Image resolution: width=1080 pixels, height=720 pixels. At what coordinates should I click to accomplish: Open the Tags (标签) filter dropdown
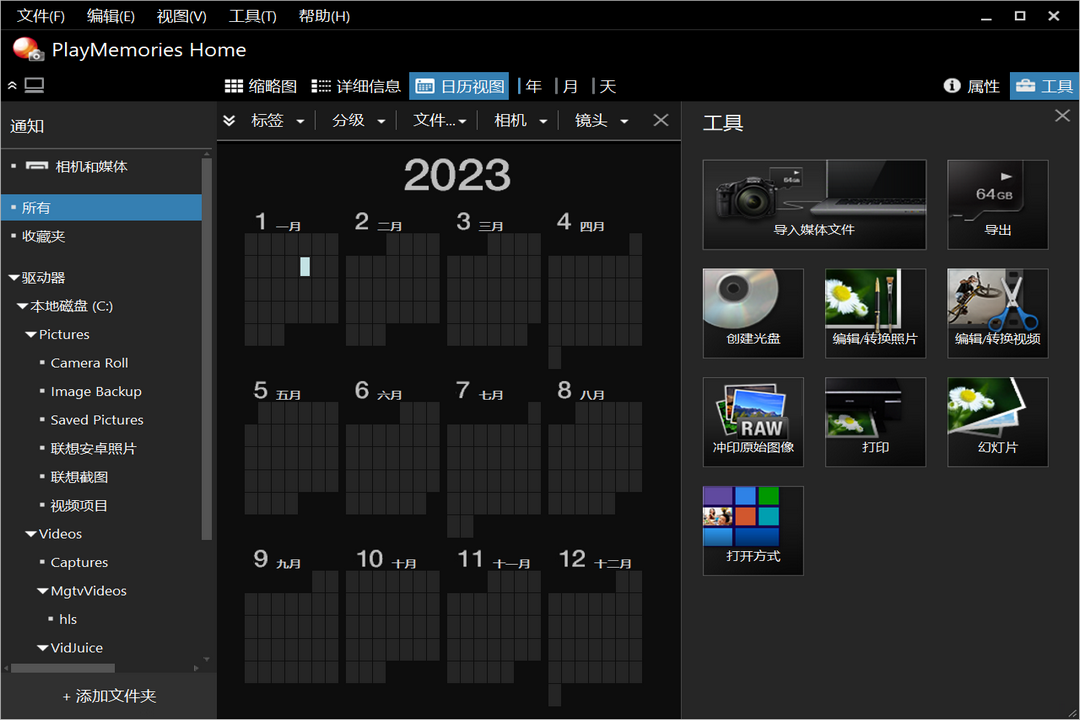277,120
